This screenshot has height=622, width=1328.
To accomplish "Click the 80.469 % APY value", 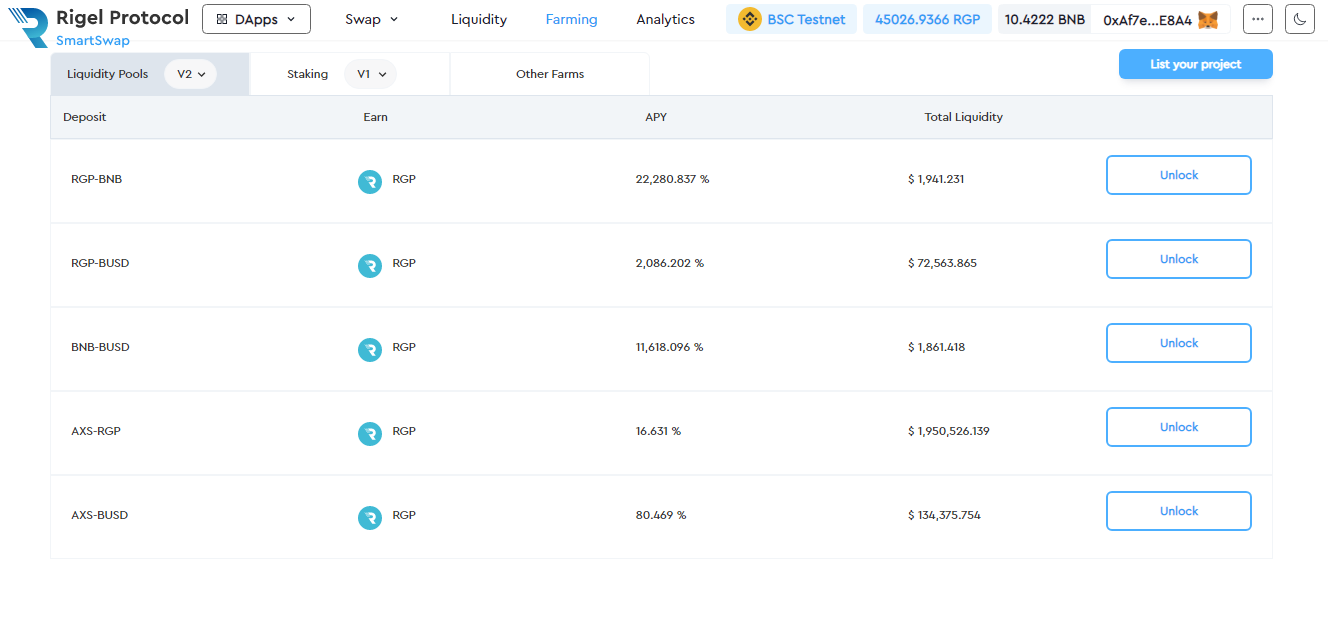I will 661,515.
